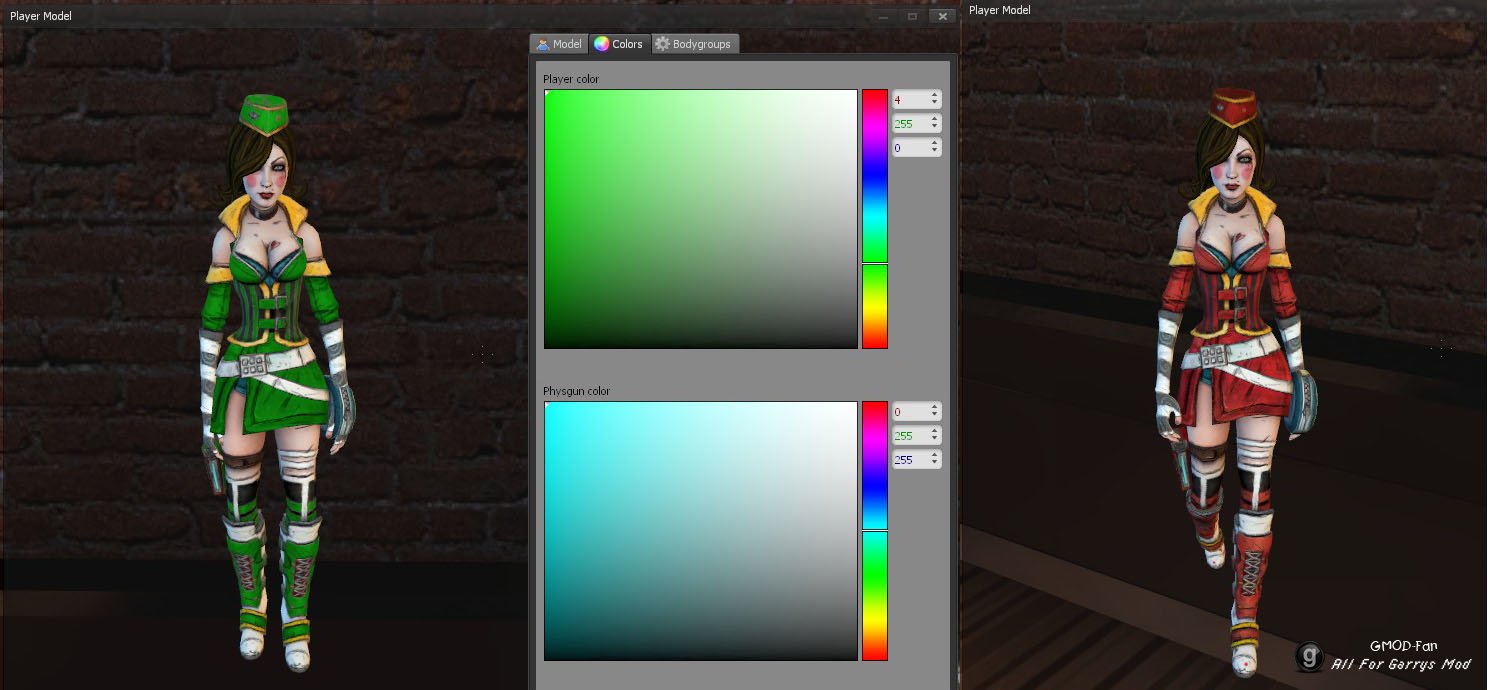This screenshot has height=690, width=1488.
Task: Minimize the left Player Model window
Action: pos(882,16)
